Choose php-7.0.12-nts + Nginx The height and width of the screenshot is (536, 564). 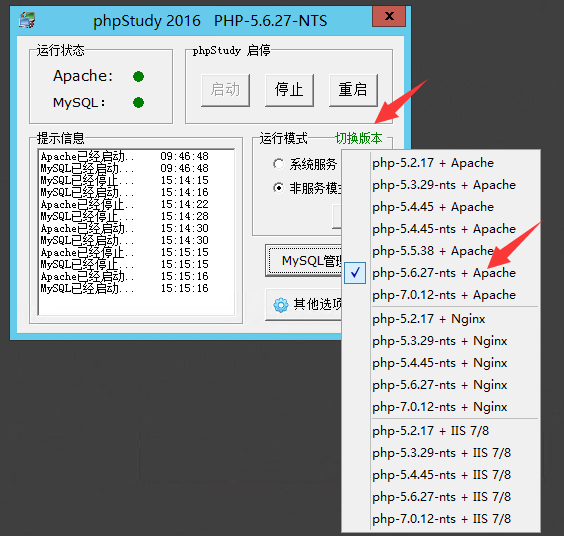pos(441,406)
